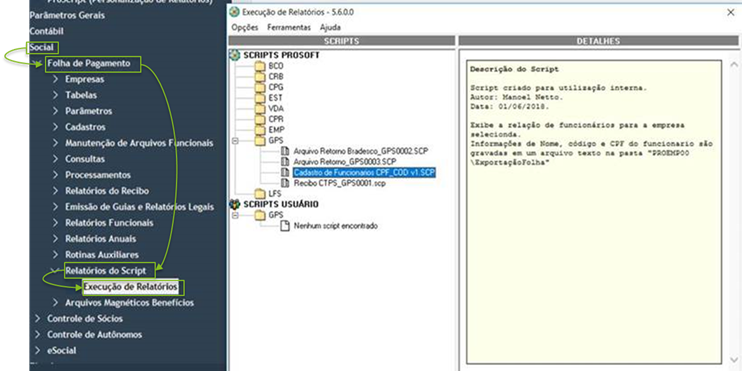Expand the Parâmetros submenu

(56, 111)
